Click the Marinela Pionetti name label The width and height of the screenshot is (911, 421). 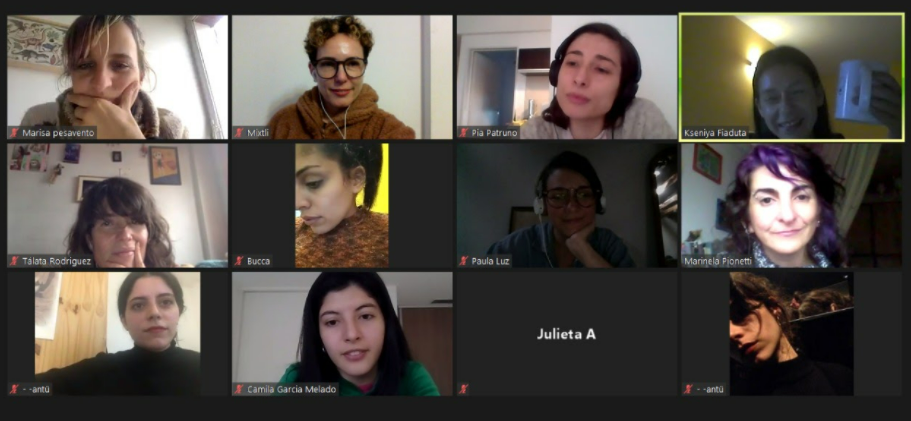pyautogui.click(x=718, y=261)
